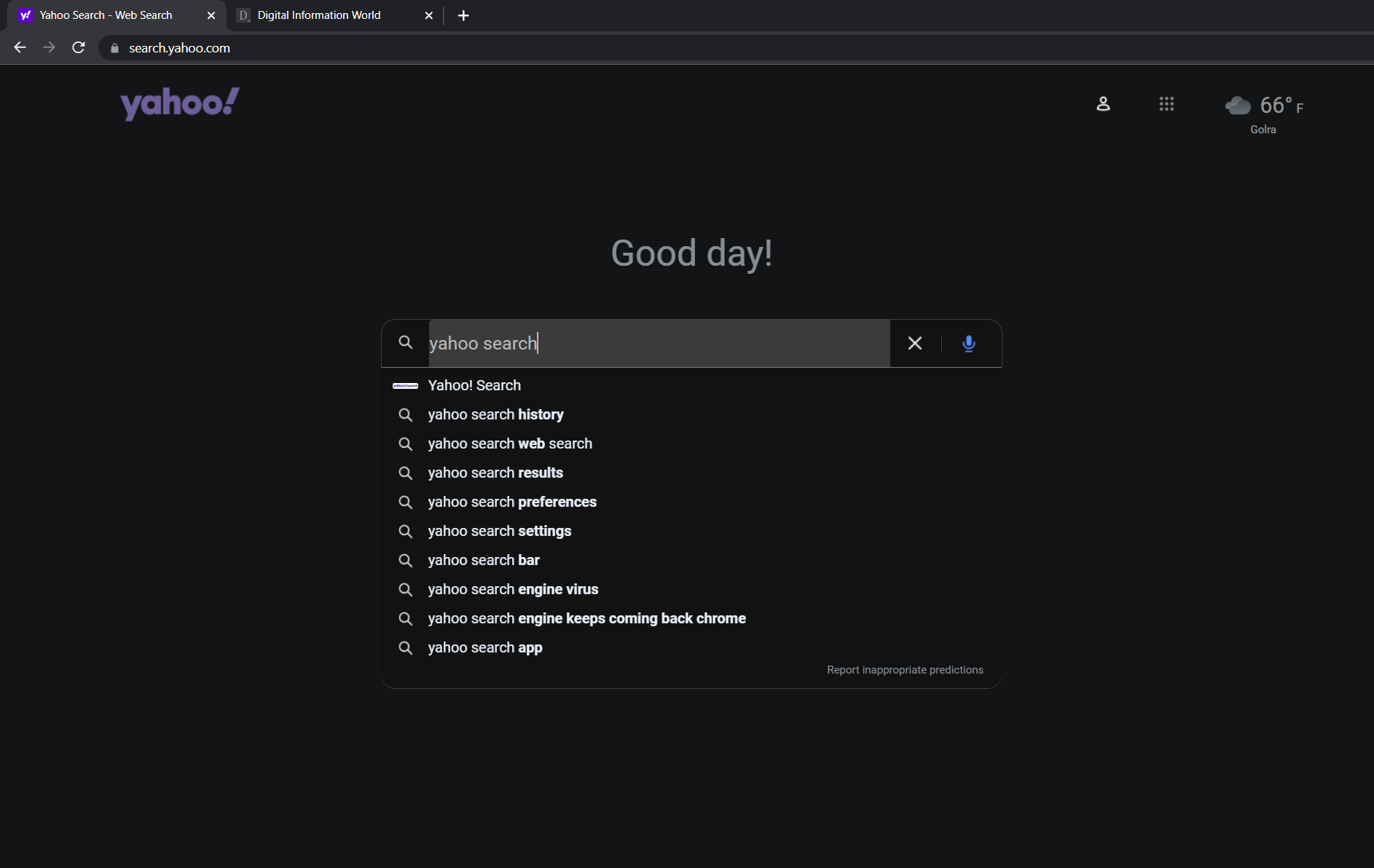Click the Golra location label
Image resolution: width=1374 pixels, height=868 pixels.
tap(1263, 130)
